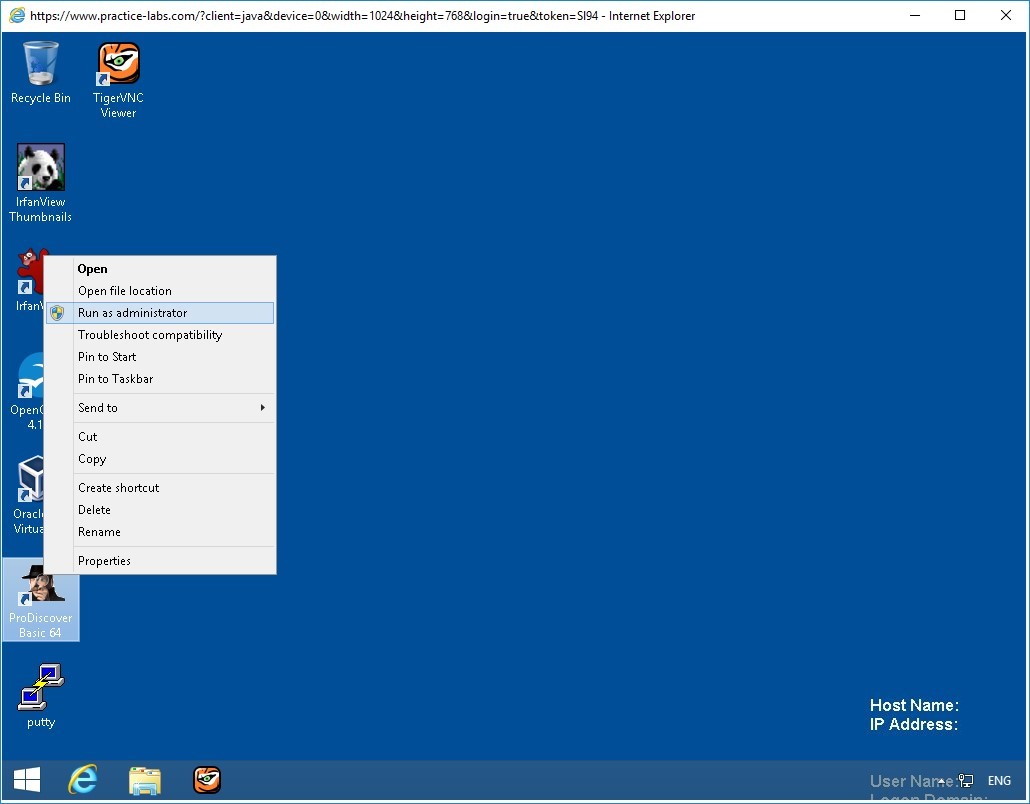The image size is (1030, 804).
Task: Choose Cut in the context menu
Action: coord(160,437)
